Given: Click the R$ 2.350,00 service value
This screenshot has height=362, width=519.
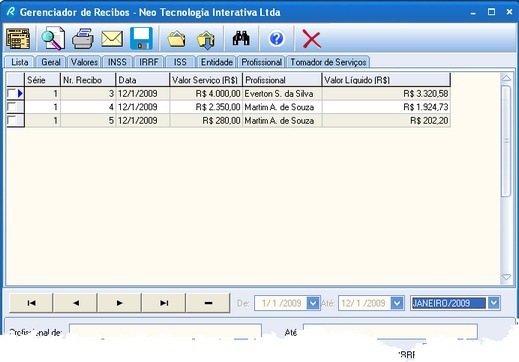Looking at the screenshot, I should point(206,107).
